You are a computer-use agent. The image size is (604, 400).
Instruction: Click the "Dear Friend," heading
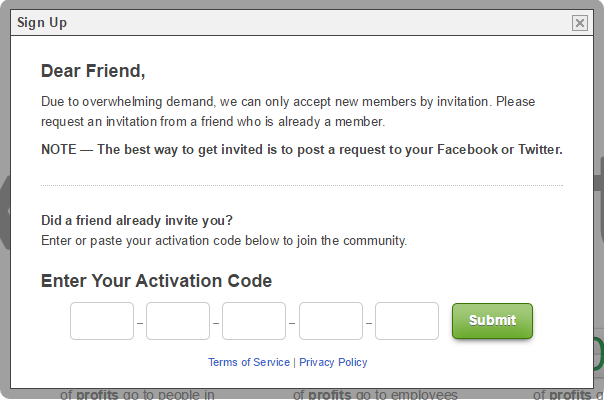click(x=93, y=71)
